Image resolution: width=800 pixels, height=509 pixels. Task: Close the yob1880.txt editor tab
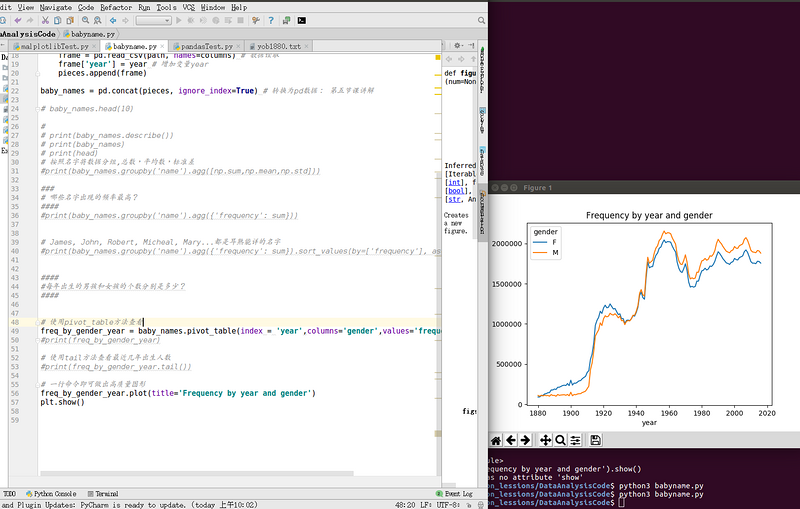[306, 46]
